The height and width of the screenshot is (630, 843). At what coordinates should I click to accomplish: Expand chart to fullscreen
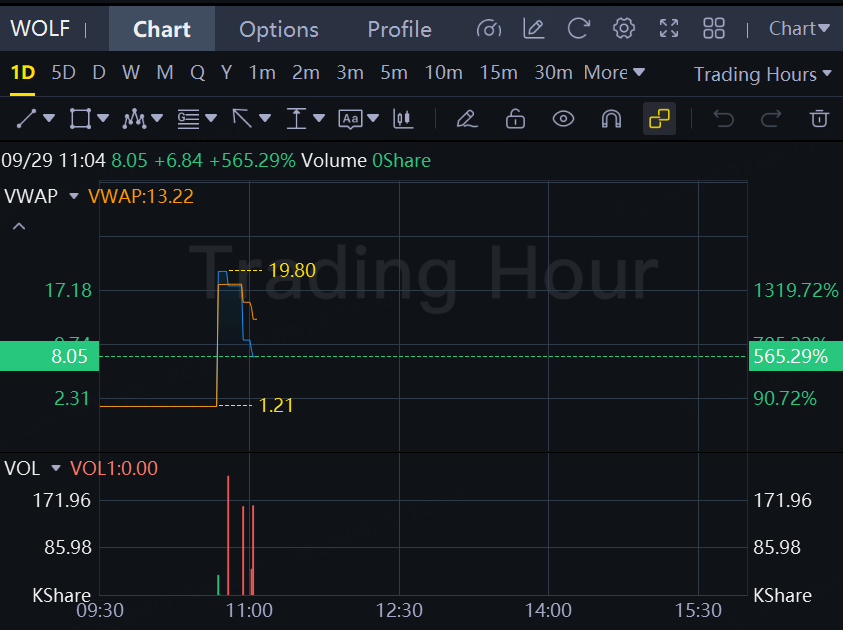[669, 28]
